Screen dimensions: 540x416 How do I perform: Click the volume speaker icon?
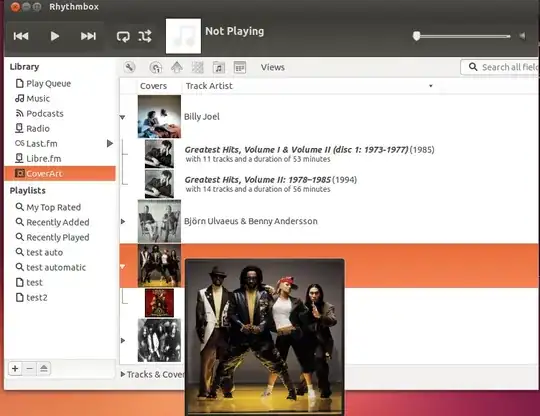pyautogui.click(x=523, y=36)
